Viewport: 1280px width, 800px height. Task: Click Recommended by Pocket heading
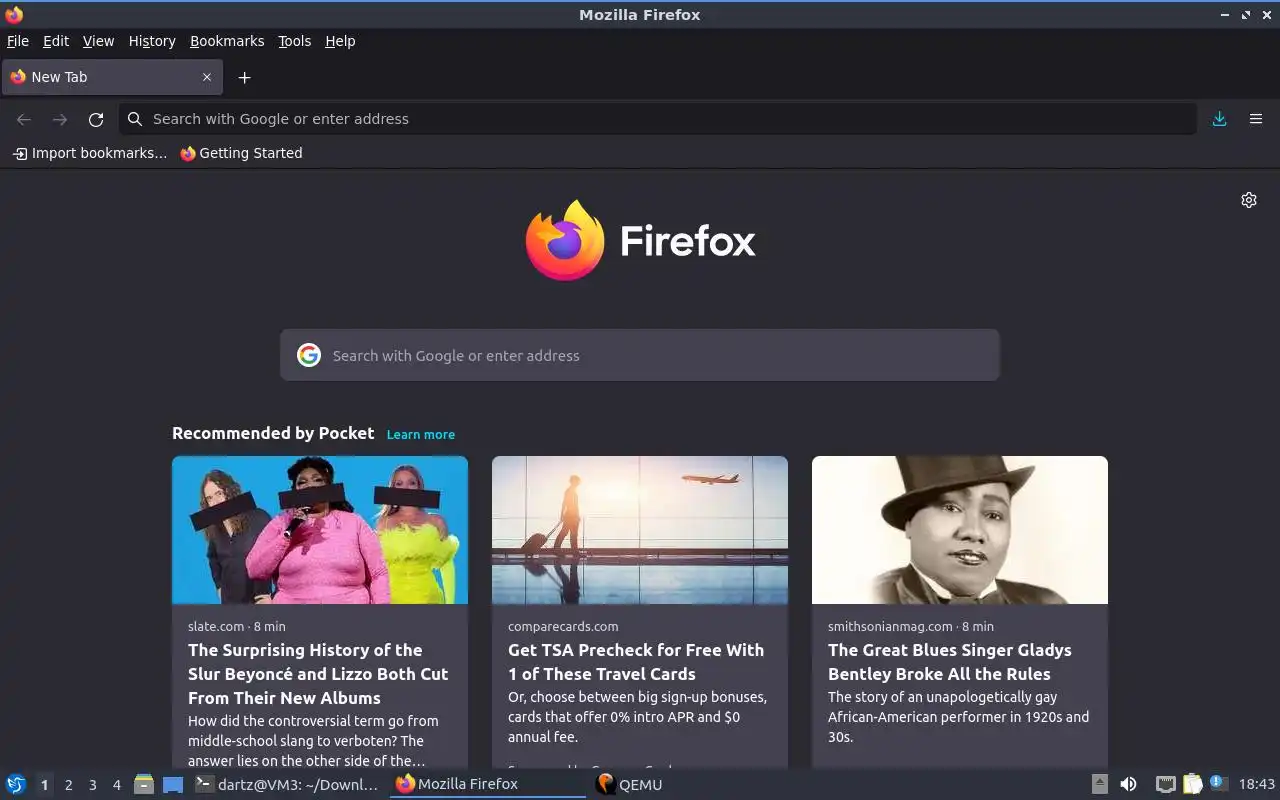point(273,433)
